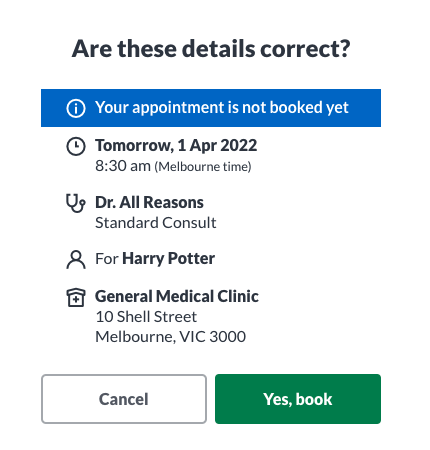430x450 pixels.
Task: Click the patient name Harry Potter
Action: [168, 259]
